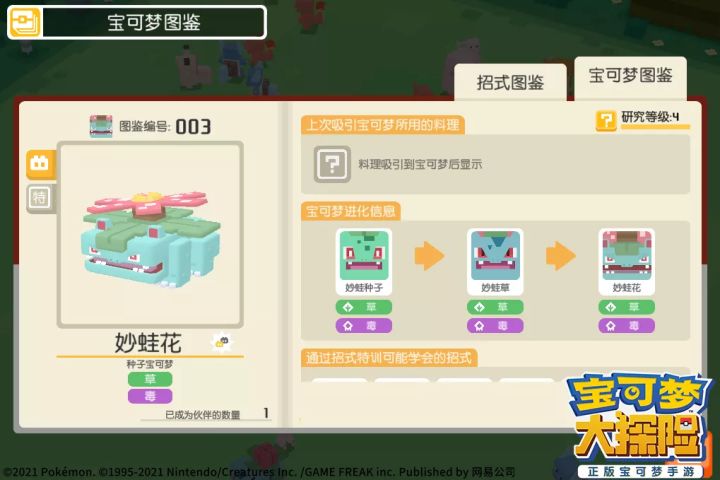The height and width of the screenshot is (480, 720).
Task: Select the yellow Pokémon info side tab icon
Action: [x=40, y=164]
